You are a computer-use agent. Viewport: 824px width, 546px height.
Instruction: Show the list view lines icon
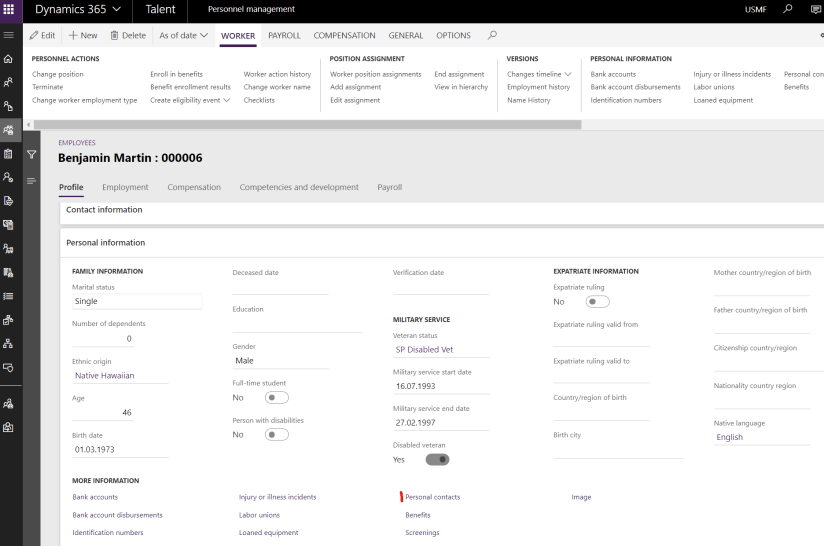pyautogui.click(x=32, y=181)
